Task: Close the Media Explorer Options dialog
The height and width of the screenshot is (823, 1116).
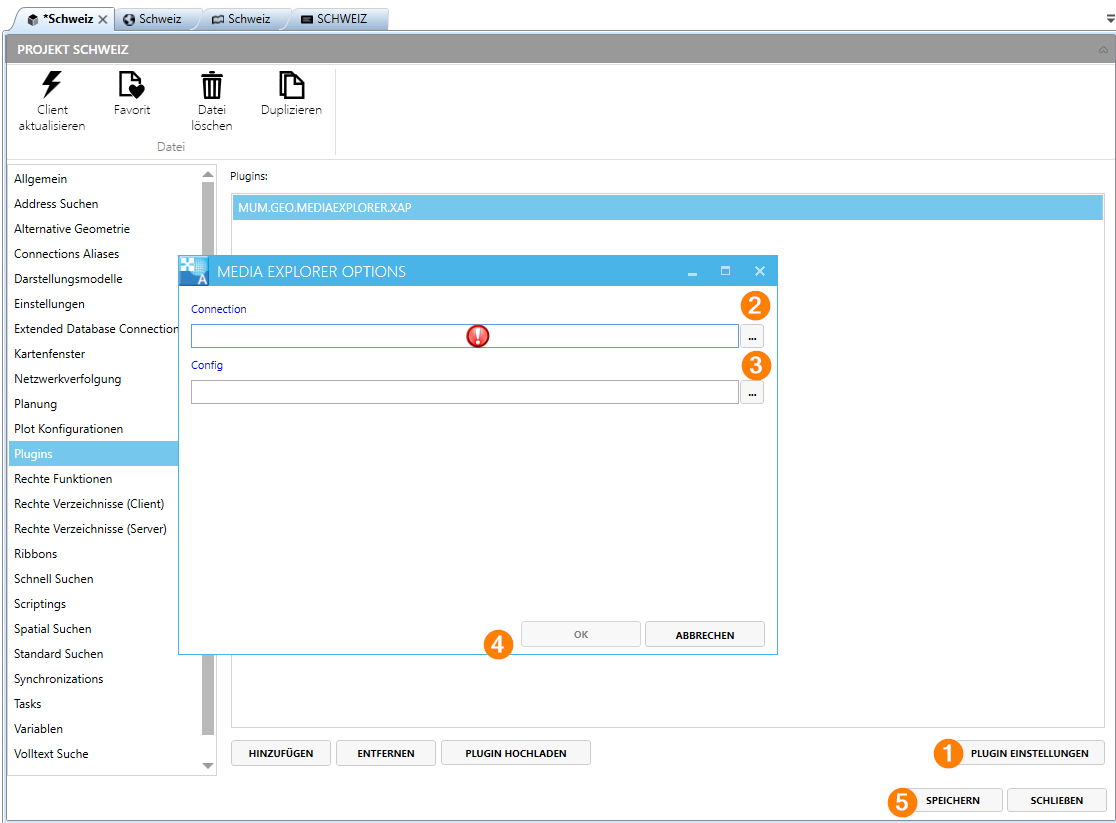Action: (x=759, y=271)
